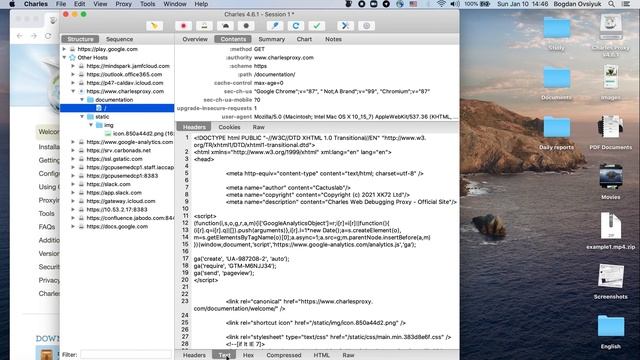Open the Overview tab
This screenshot has width=640, height=360.
195,39
